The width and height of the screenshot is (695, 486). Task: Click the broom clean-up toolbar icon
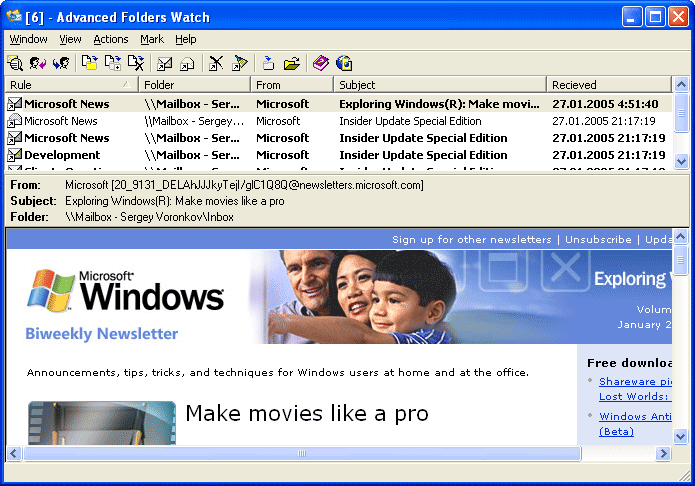point(240,63)
